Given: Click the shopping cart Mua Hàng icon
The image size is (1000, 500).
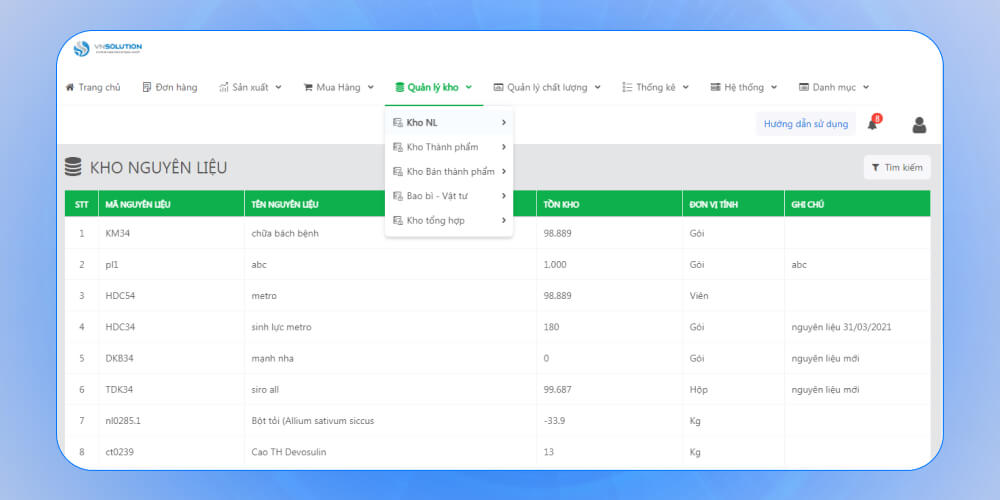Looking at the screenshot, I should (308, 88).
